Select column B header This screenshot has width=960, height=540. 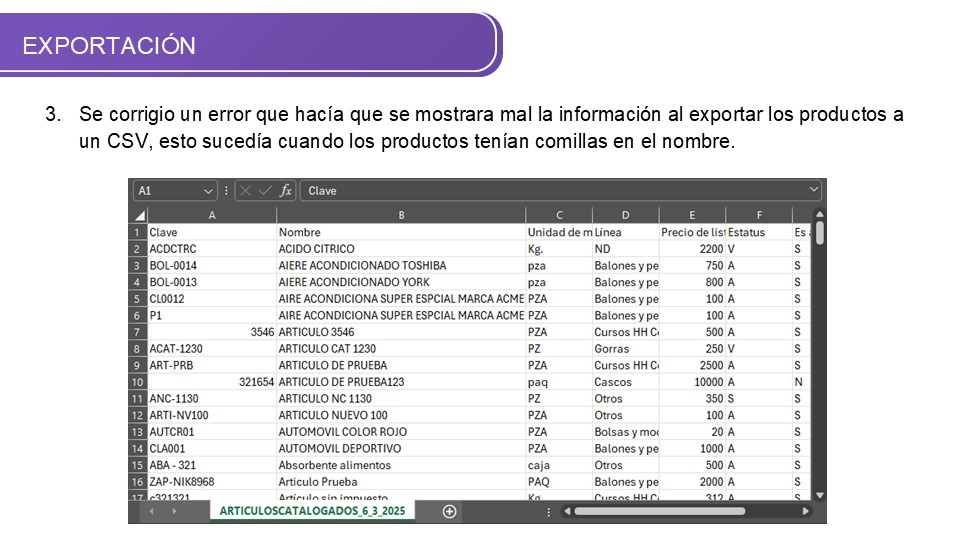coord(401,215)
